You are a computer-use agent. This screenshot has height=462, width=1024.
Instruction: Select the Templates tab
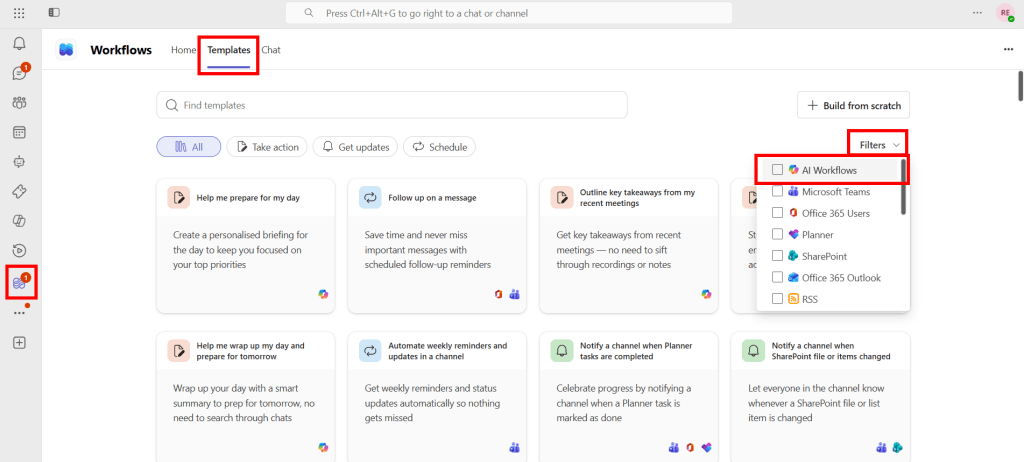coord(229,50)
